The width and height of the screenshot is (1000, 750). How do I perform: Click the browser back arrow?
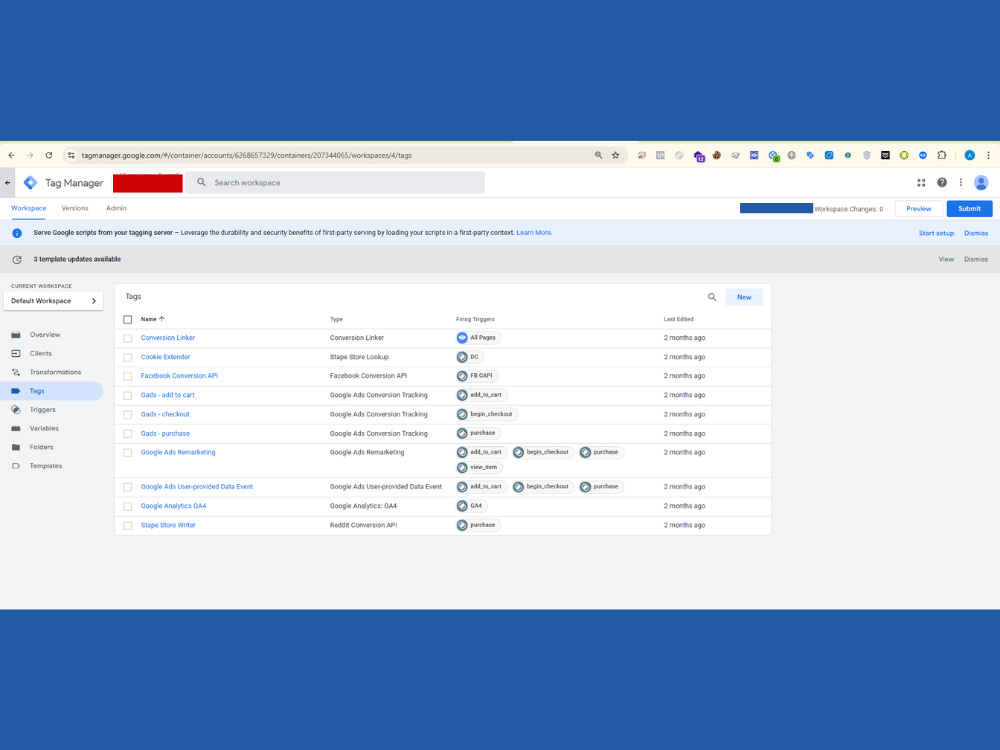pyautogui.click(x=11, y=155)
